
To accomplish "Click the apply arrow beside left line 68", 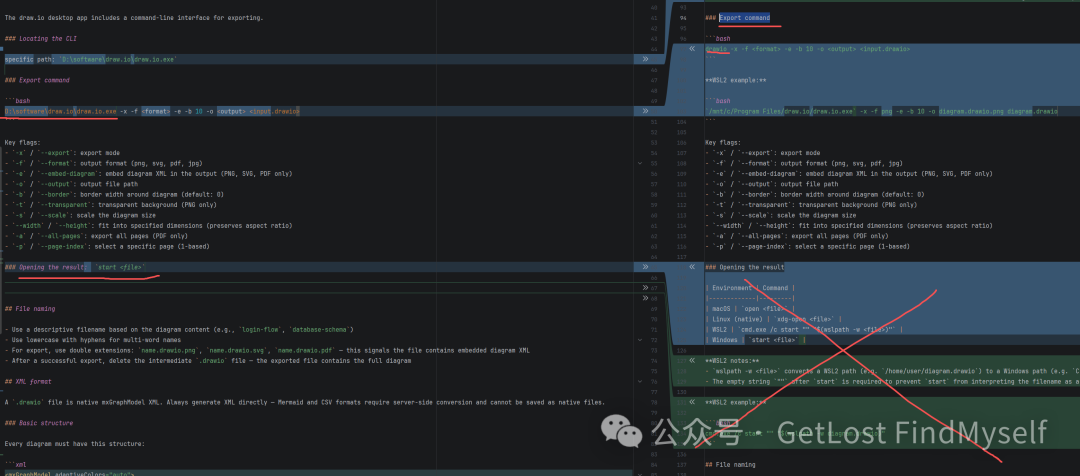I will (x=645, y=298).
